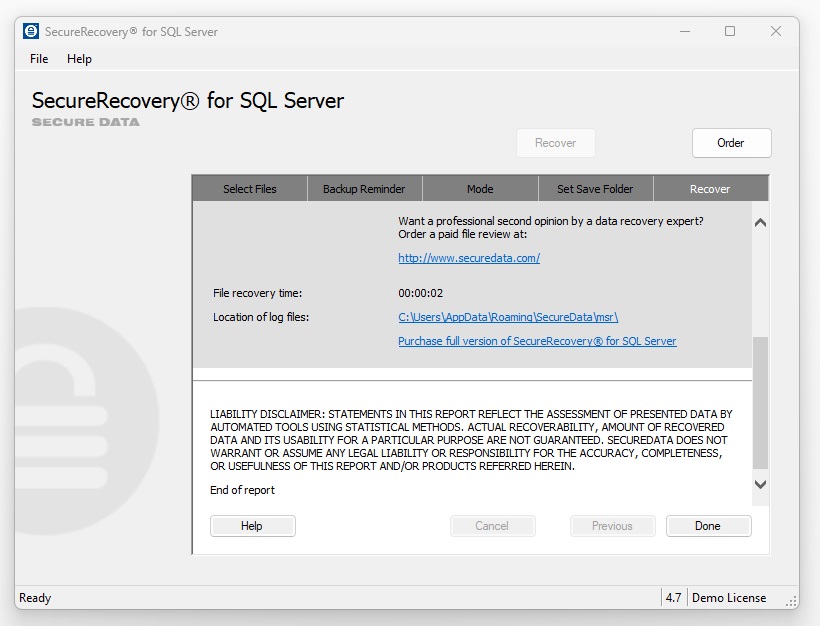Open the File menu

pos(38,59)
